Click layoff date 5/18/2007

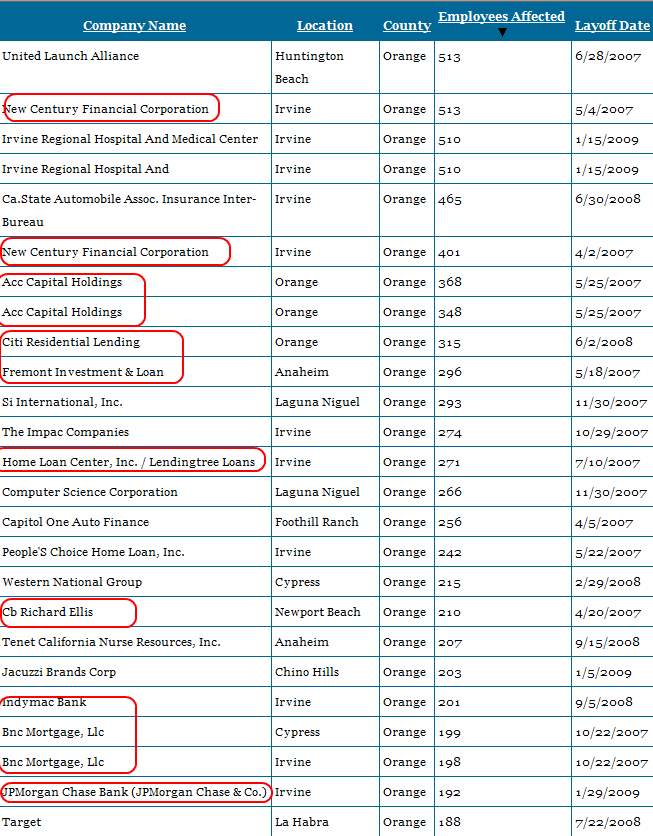(608, 372)
